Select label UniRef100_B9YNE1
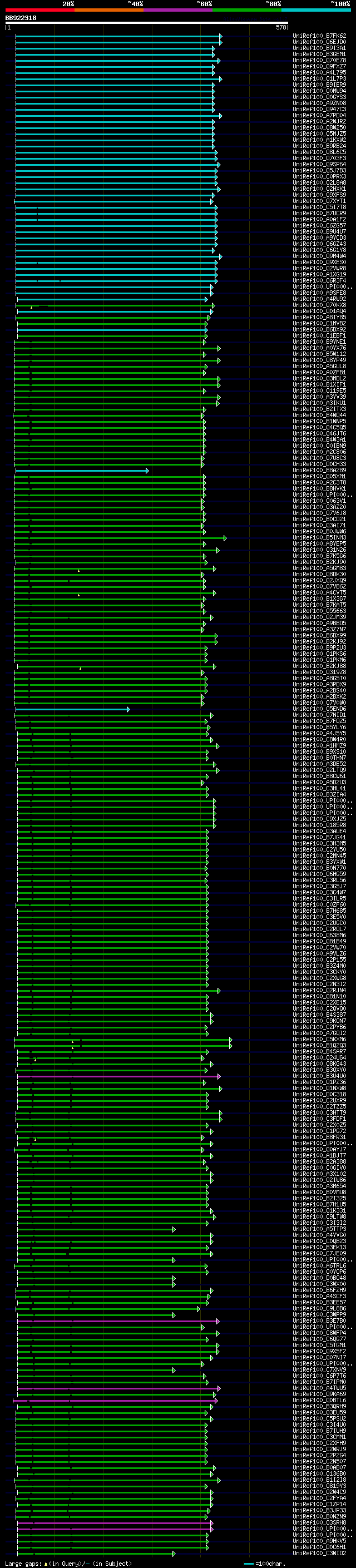 pos(319,342)
